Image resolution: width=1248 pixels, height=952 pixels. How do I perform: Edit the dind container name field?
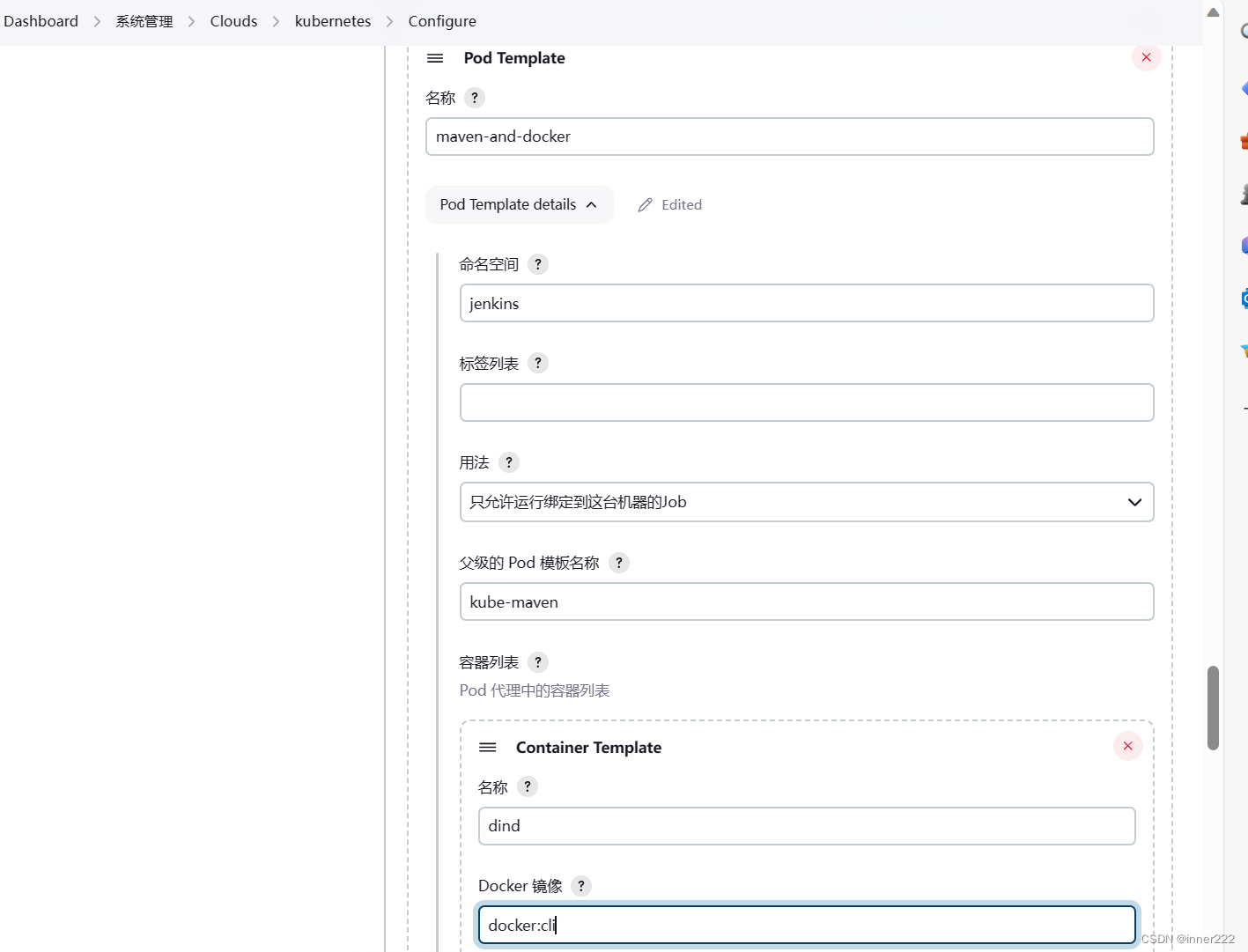pos(807,826)
